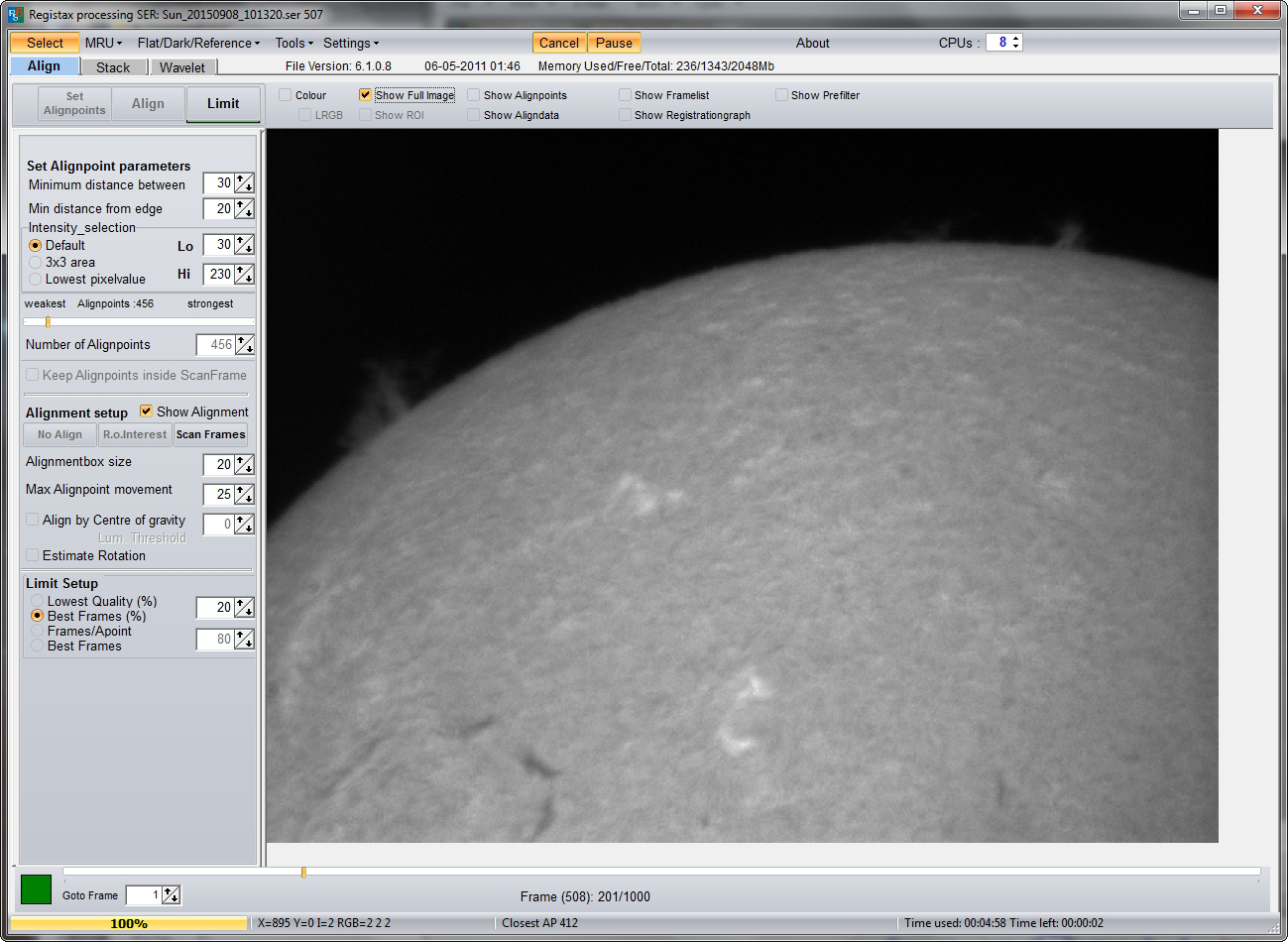Click 'Time used: 00:04:58' status text
1288x942 pixels.
[x=954, y=922]
